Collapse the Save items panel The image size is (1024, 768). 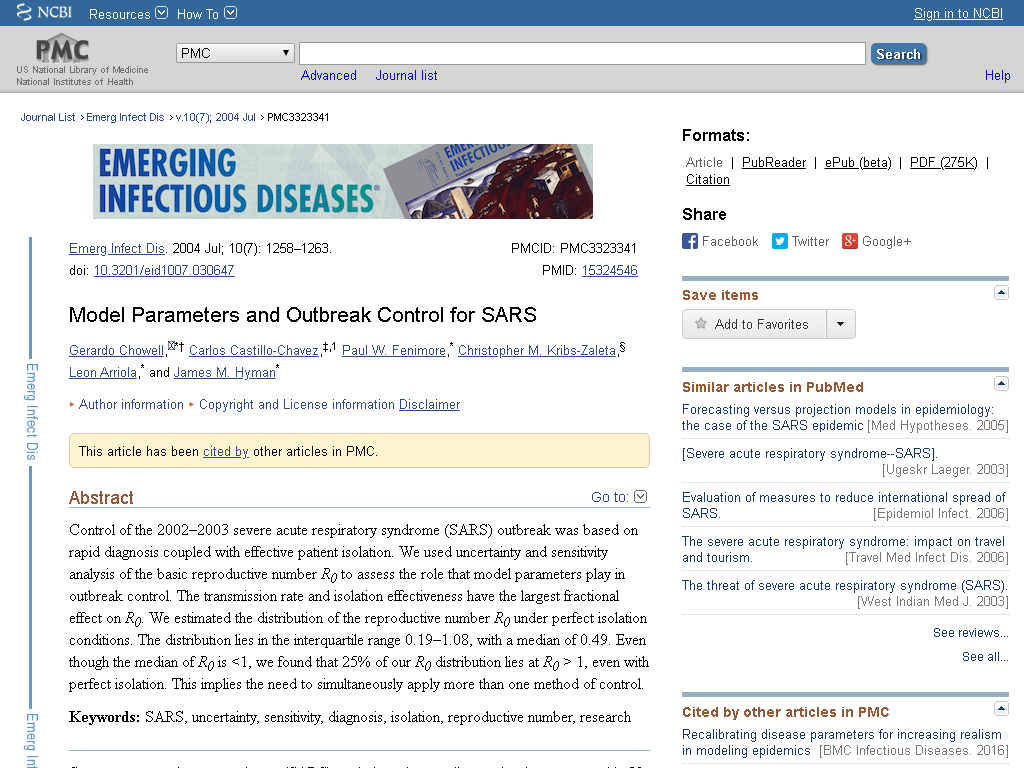[x=1001, y=293]
